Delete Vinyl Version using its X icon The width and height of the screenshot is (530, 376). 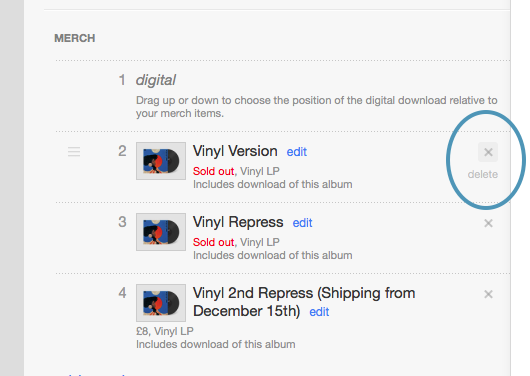488,152
